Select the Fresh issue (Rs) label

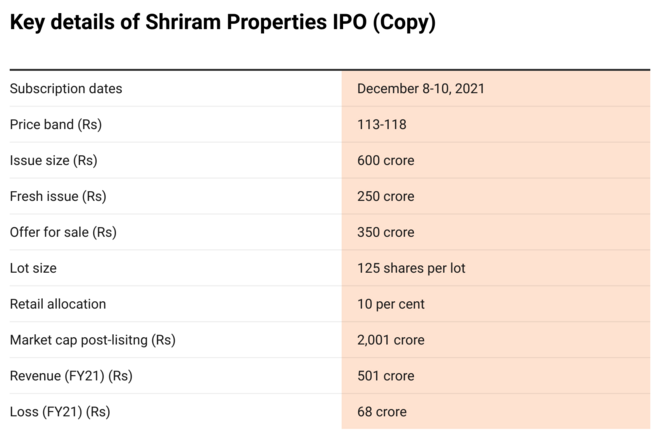click(x=58, y=196)
